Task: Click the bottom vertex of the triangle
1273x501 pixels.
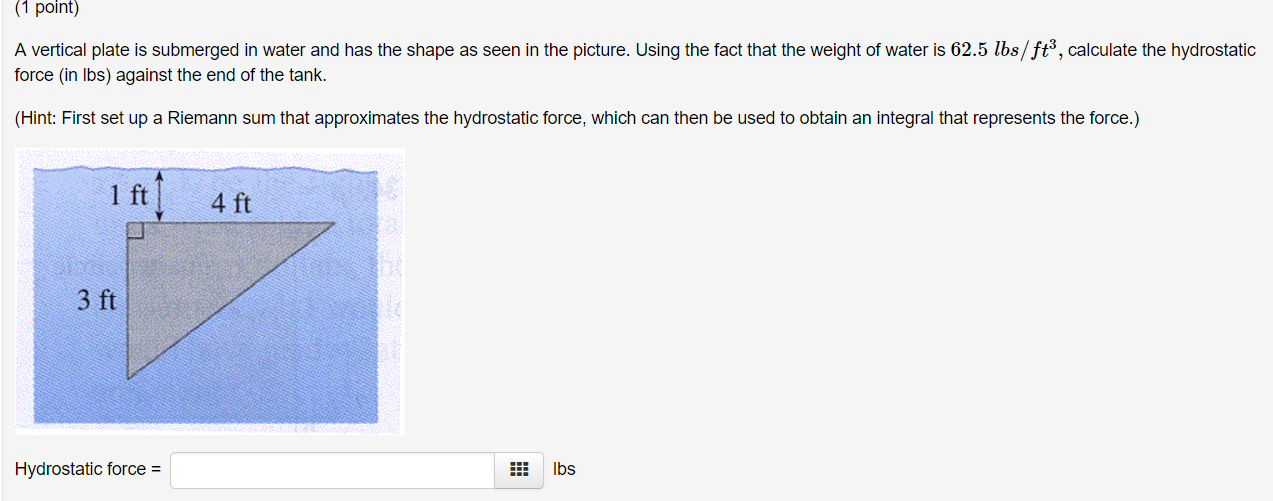Action: 129,376
